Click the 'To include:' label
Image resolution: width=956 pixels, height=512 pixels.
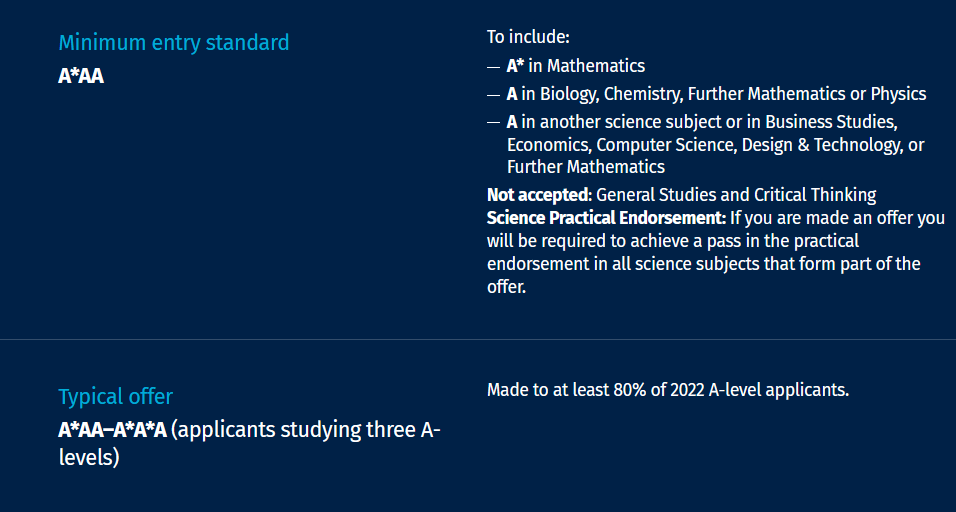pos(528,37)
